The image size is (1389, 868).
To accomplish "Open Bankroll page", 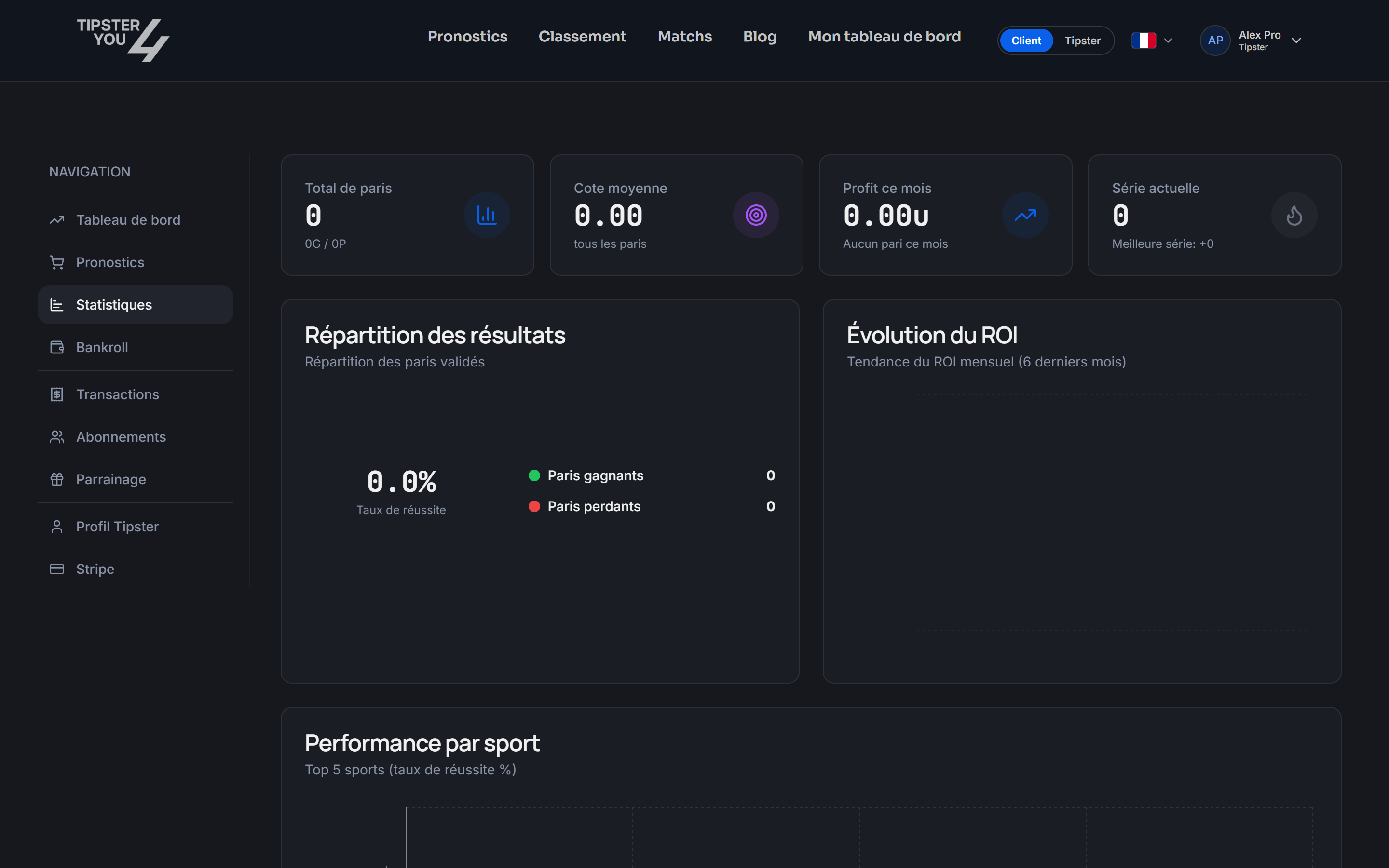I will click(136, 347).
